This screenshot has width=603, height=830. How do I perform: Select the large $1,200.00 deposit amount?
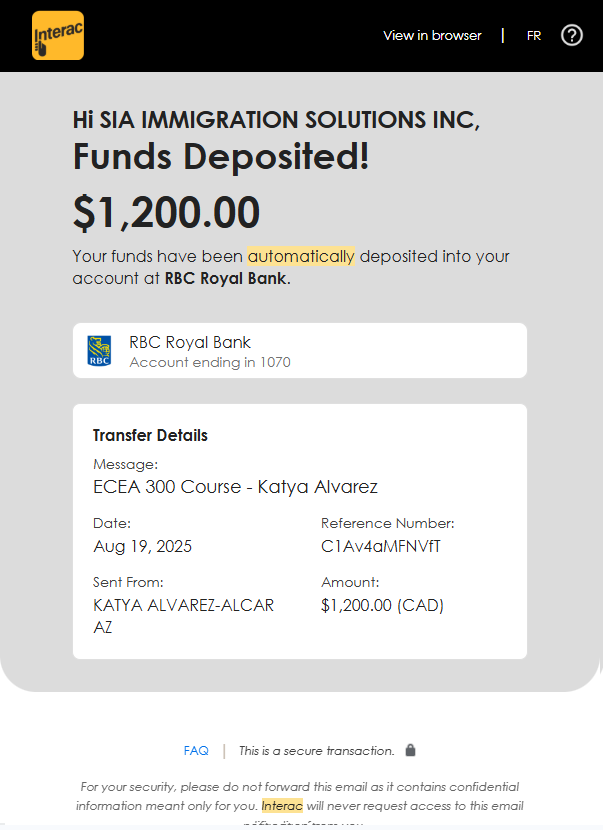pyautogui.click(x=166, y=212)
